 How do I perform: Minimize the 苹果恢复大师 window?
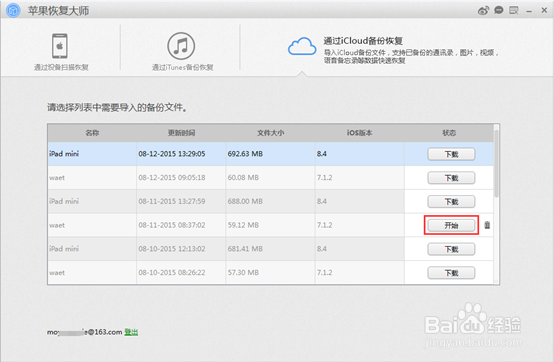(x=529, y=11)
